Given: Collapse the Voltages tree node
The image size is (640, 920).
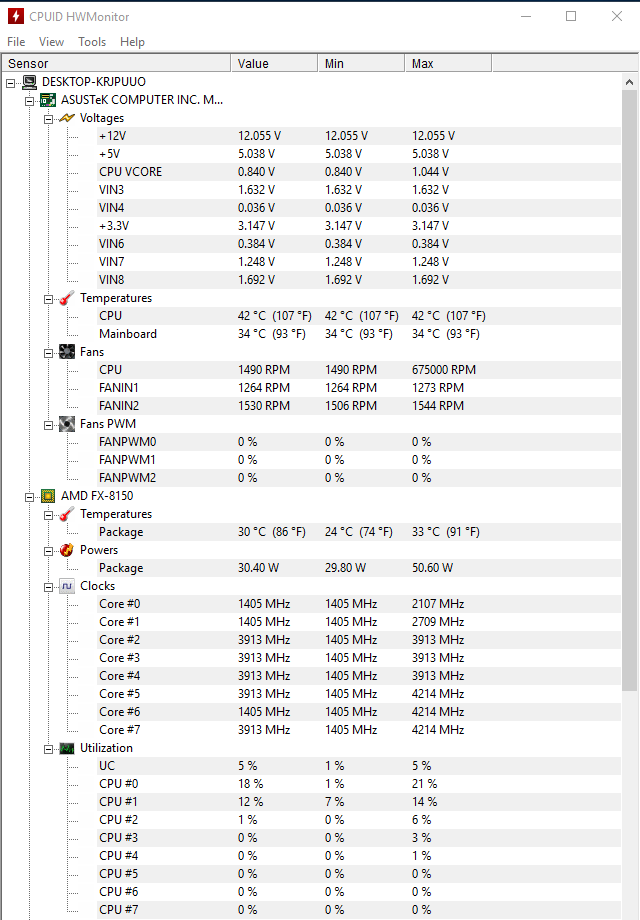Looking at the screenshot, I should point(49,119).
